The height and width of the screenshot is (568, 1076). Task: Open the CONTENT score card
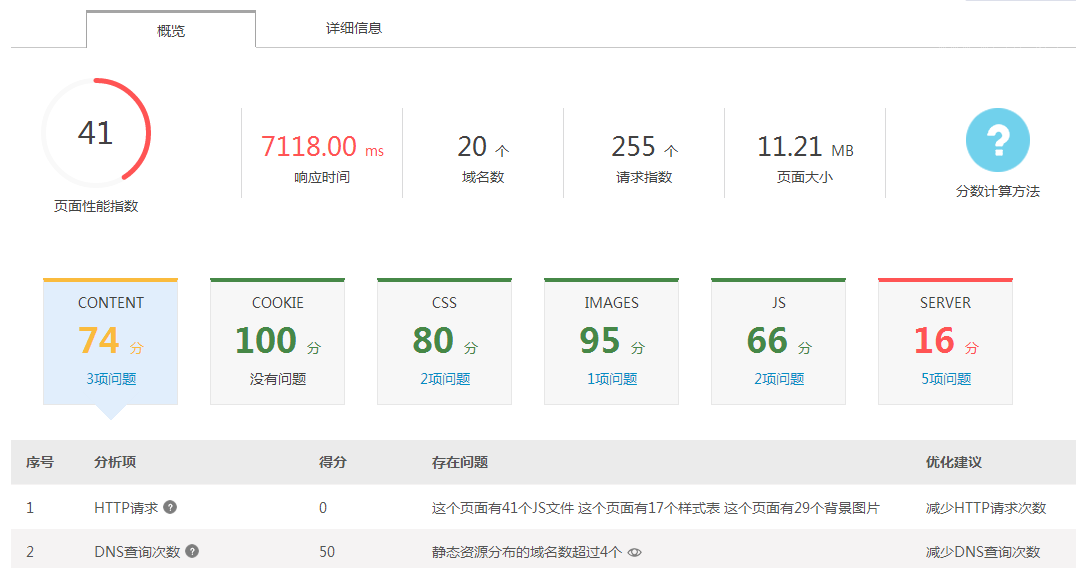[110, 340]
